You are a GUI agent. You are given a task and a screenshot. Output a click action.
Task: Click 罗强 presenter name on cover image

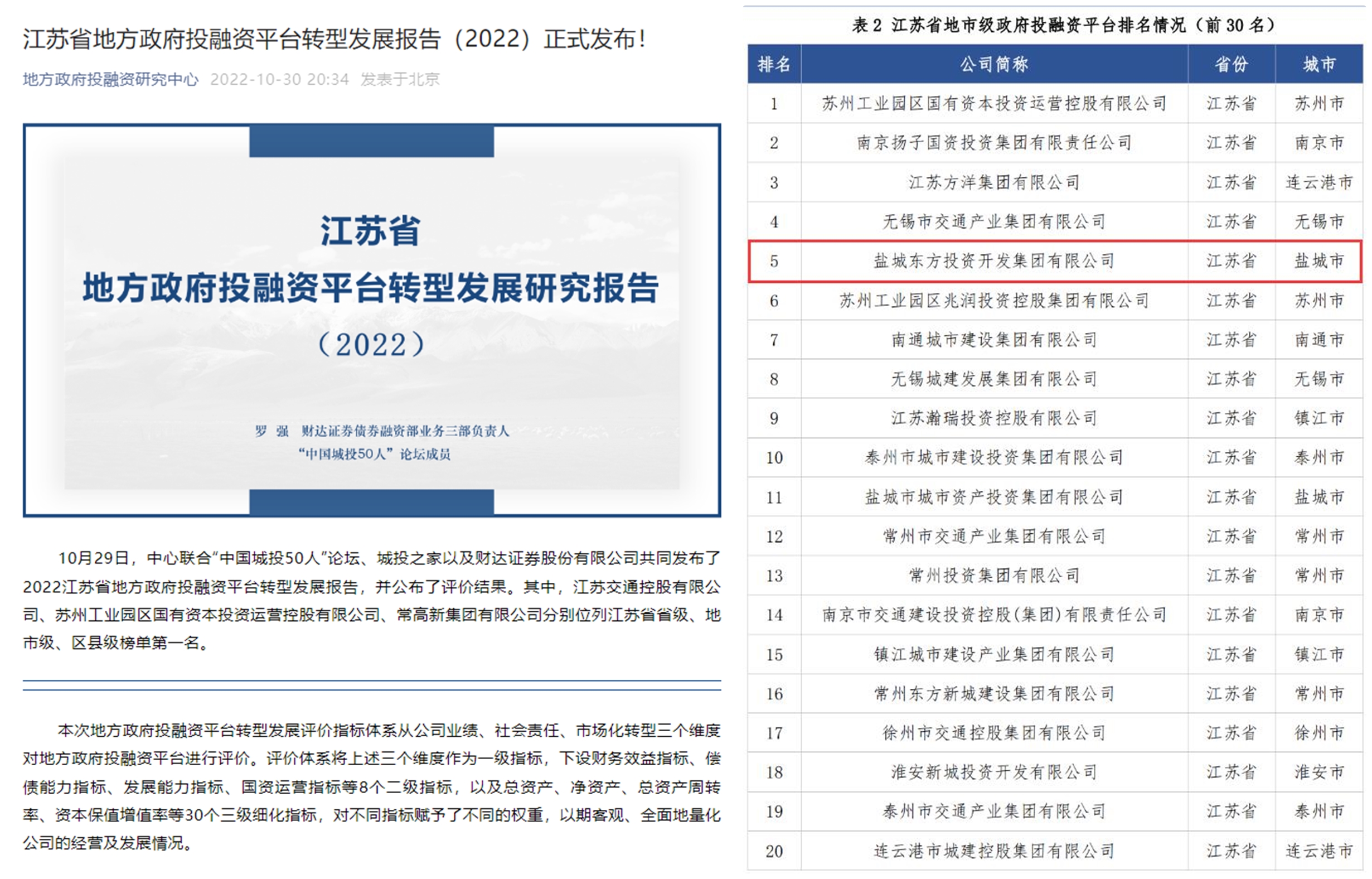(272, 431)
